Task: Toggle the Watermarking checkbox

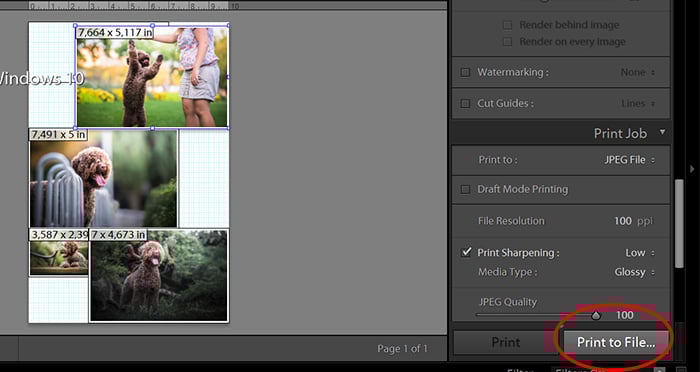Action: (465, 72)
